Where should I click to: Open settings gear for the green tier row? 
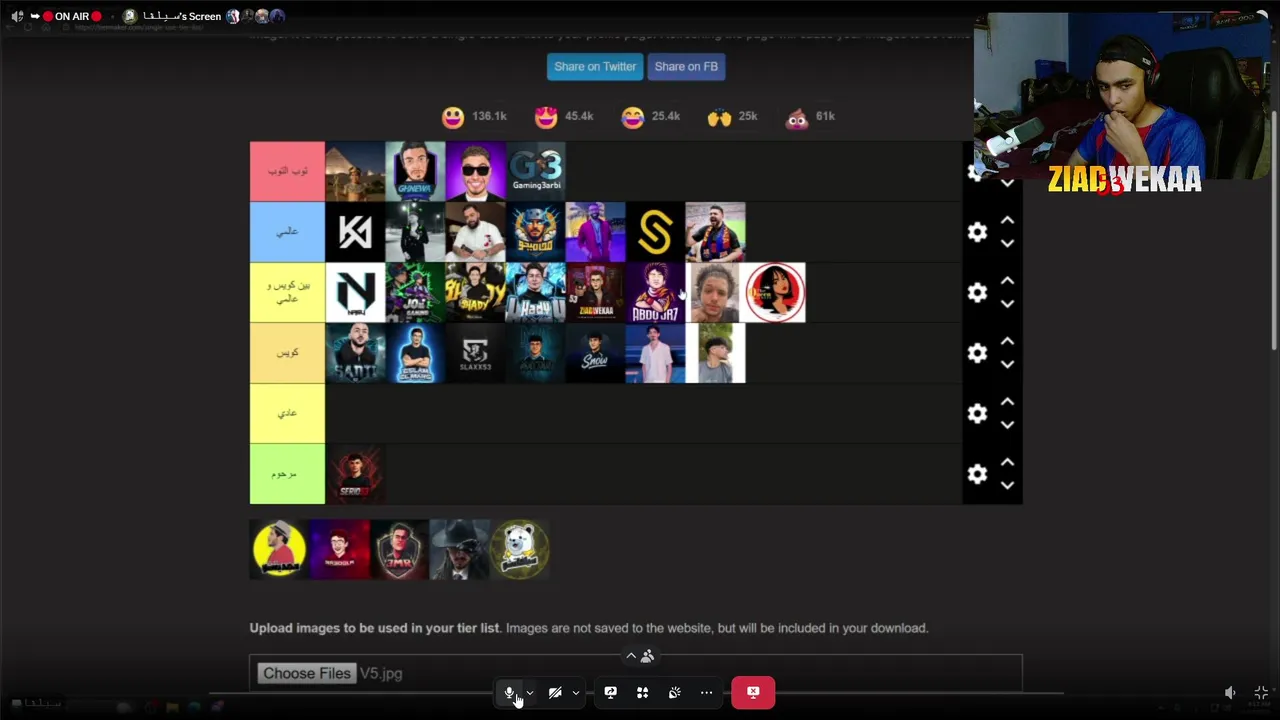coord(977,474)
